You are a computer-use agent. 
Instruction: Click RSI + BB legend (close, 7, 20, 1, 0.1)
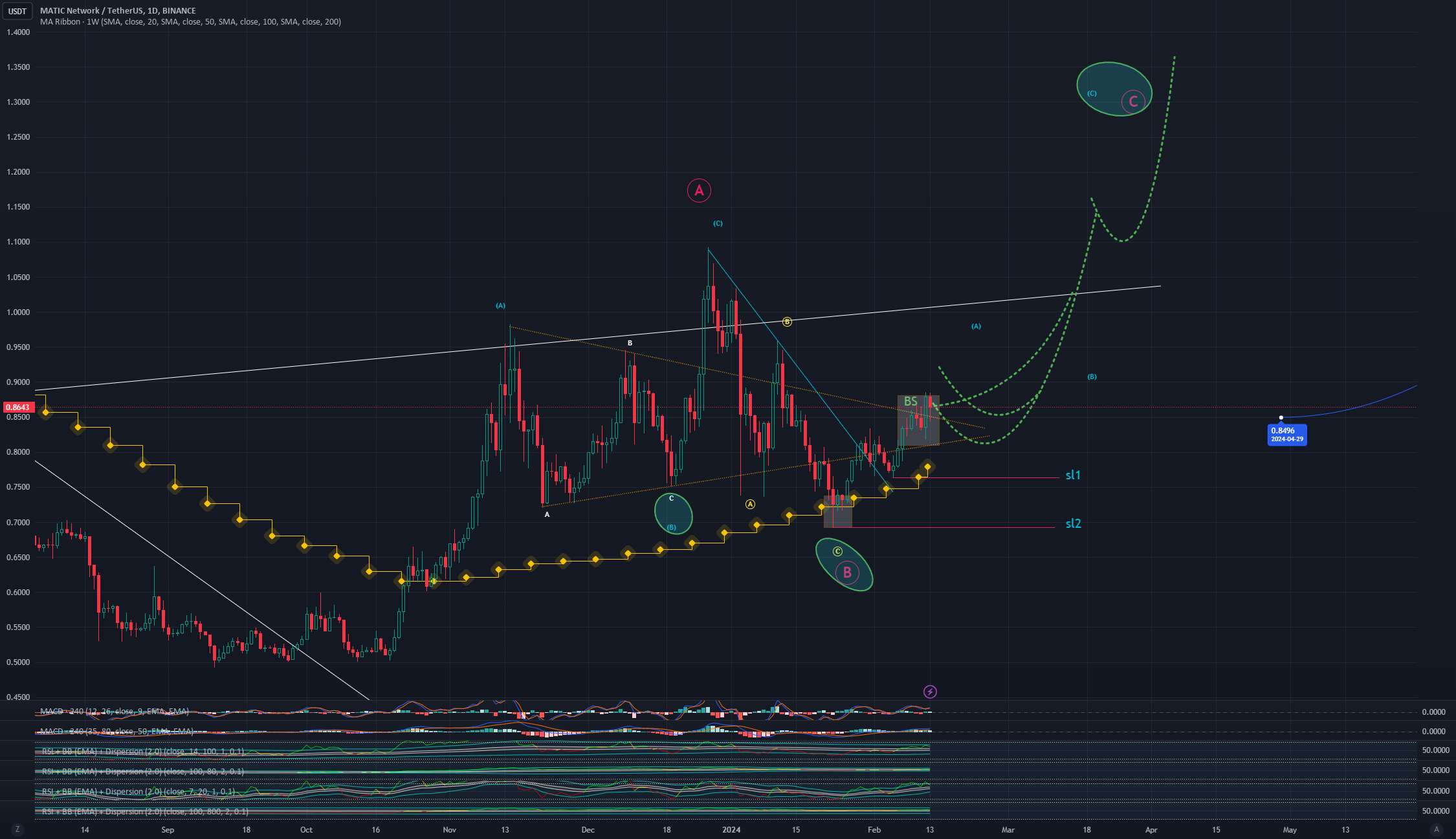click(138, 792)
